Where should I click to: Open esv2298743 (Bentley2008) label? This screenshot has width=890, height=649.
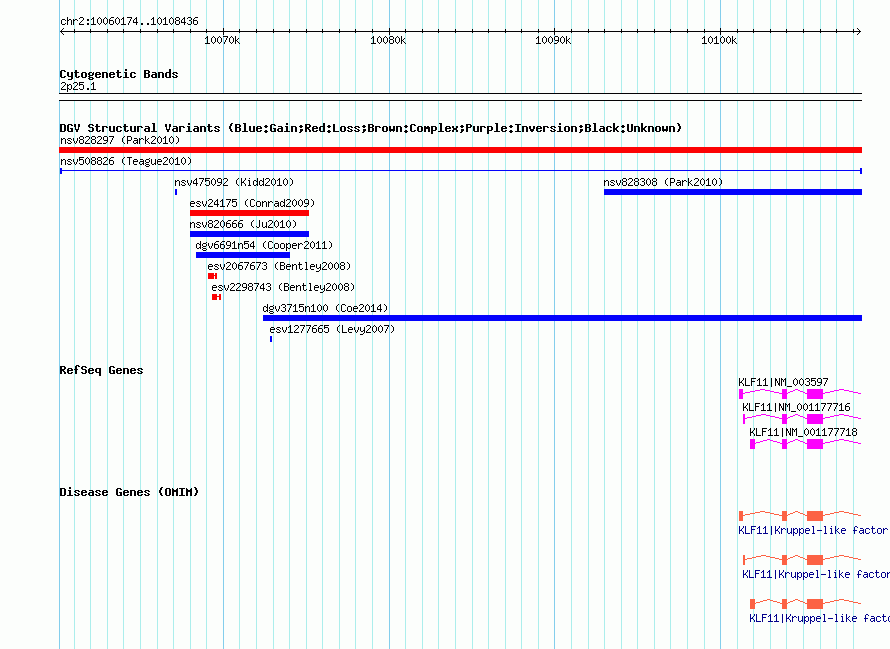[283, 287]
